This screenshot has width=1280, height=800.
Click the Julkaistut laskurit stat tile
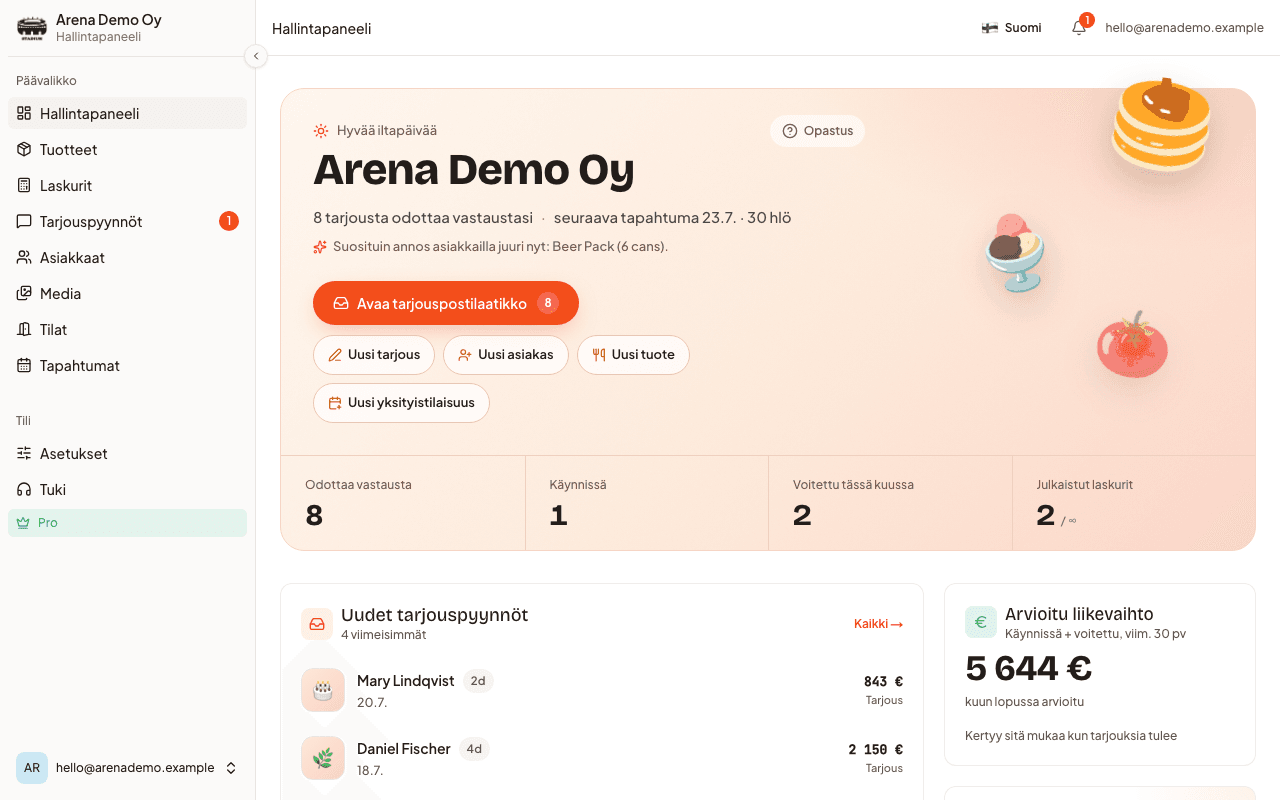pyautogui.click(x=1134, y=503)
